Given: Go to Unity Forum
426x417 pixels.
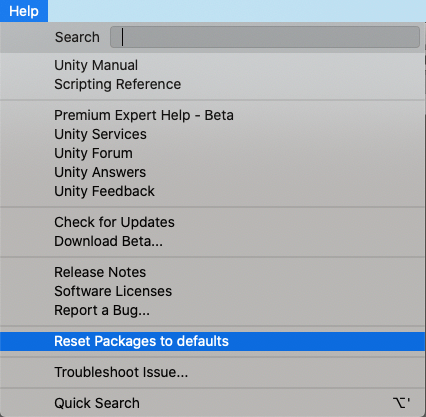Looking at the screenshot, I should 213,153.
